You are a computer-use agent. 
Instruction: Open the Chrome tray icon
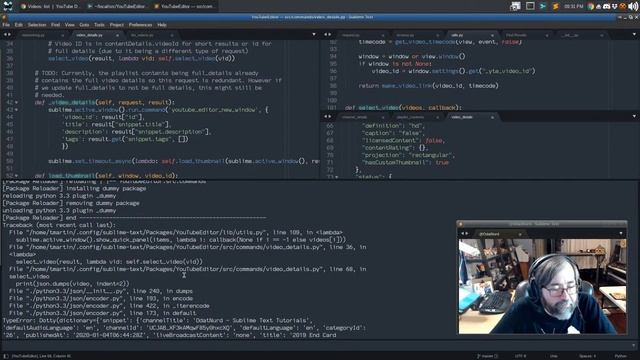point(590,7)
